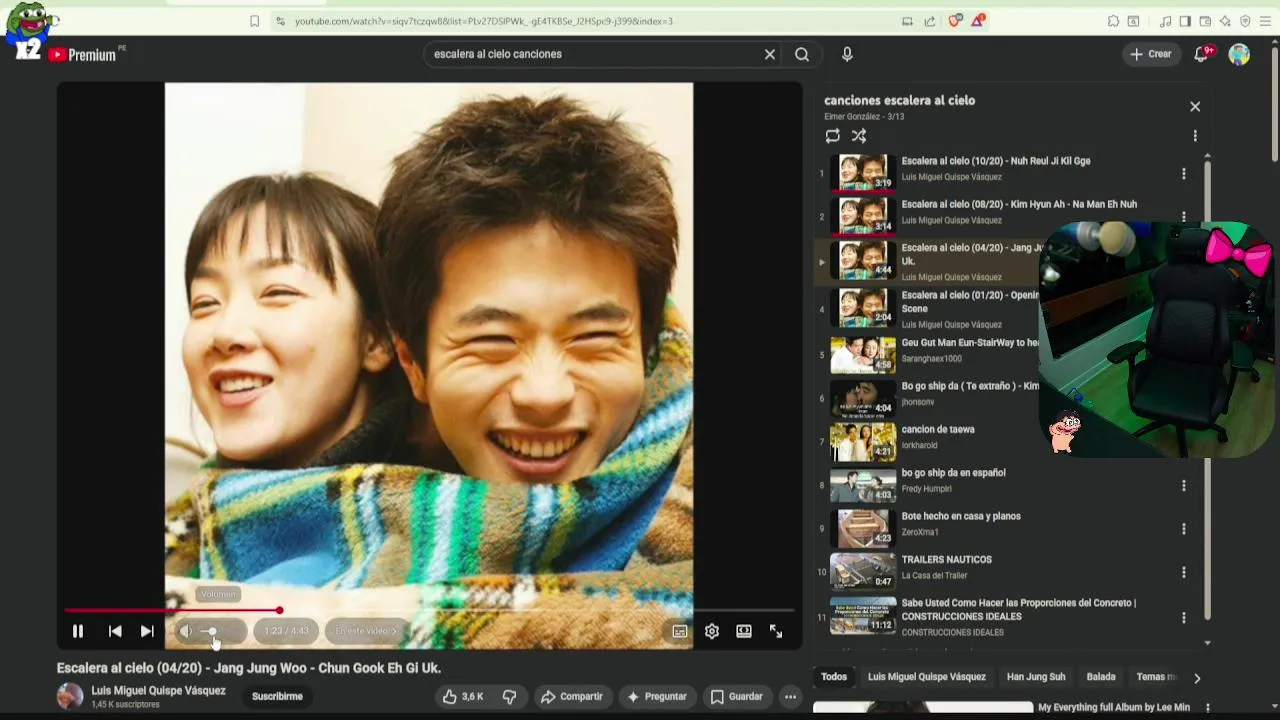The width and height of the screenshot is (1280, 720).
Task: Click the Suscribirme button
Action: tap(277, 696)
